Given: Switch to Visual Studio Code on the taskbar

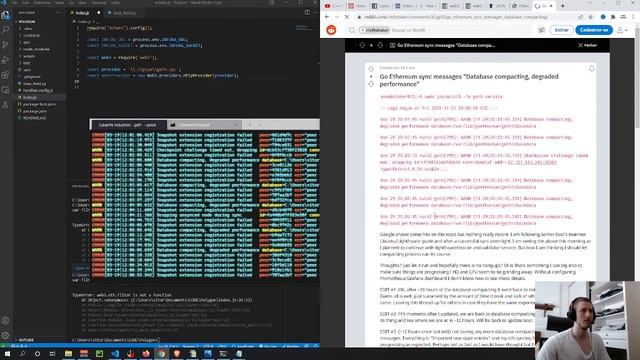Looking at the screenshot, I should [x=115, y=353].
